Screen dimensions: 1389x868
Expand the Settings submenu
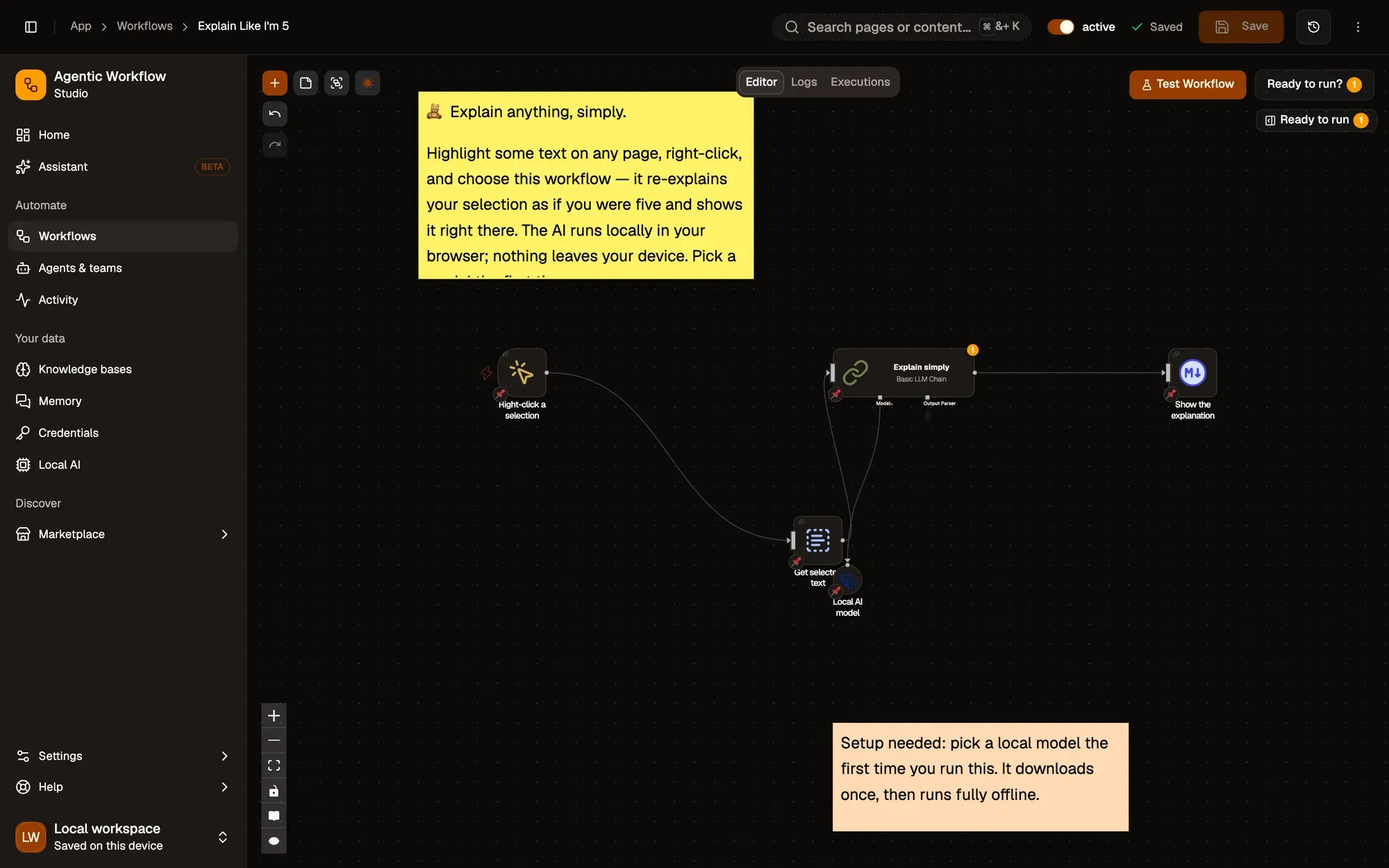tap(224, 756)
